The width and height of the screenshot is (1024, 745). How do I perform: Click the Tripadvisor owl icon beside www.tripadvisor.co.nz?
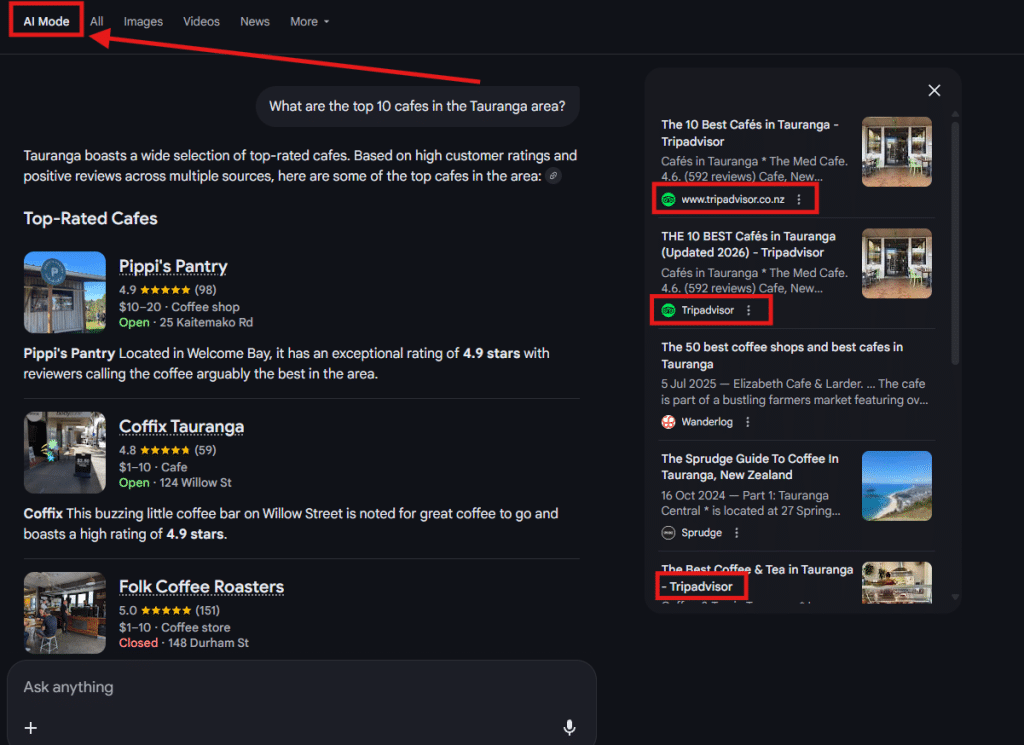tap(668, 199)
